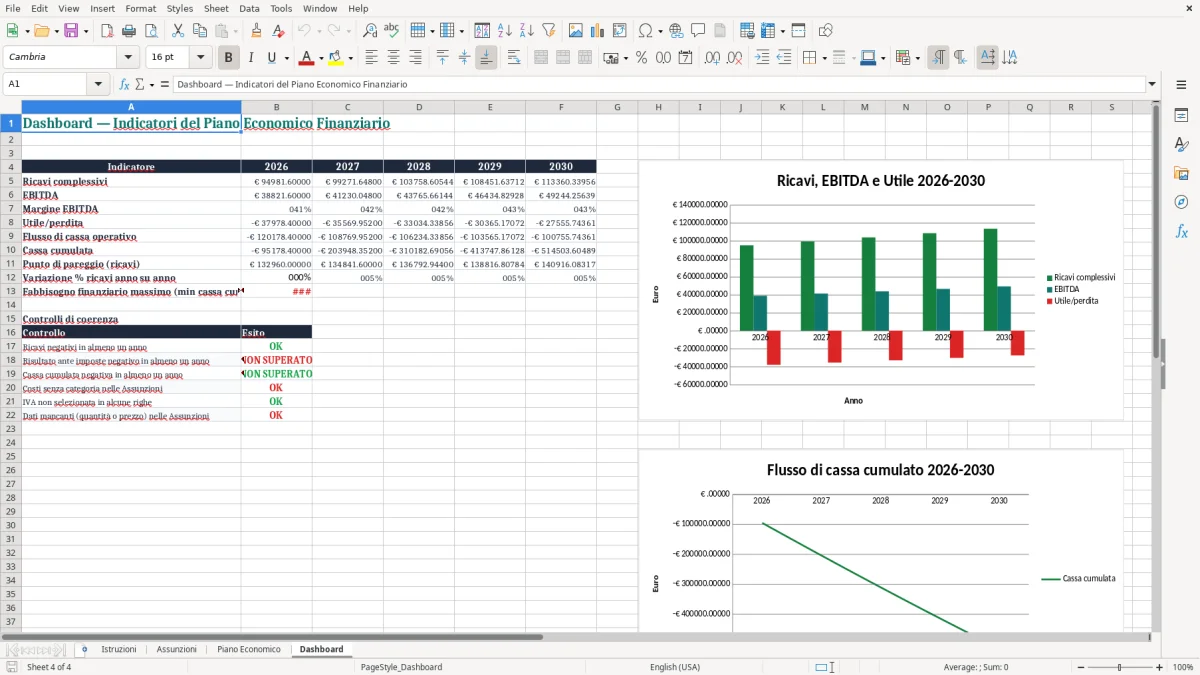Insert pivot table icon
This screenshot has height=675, width=1200.
pyautogui.click(x=620, y=31)
